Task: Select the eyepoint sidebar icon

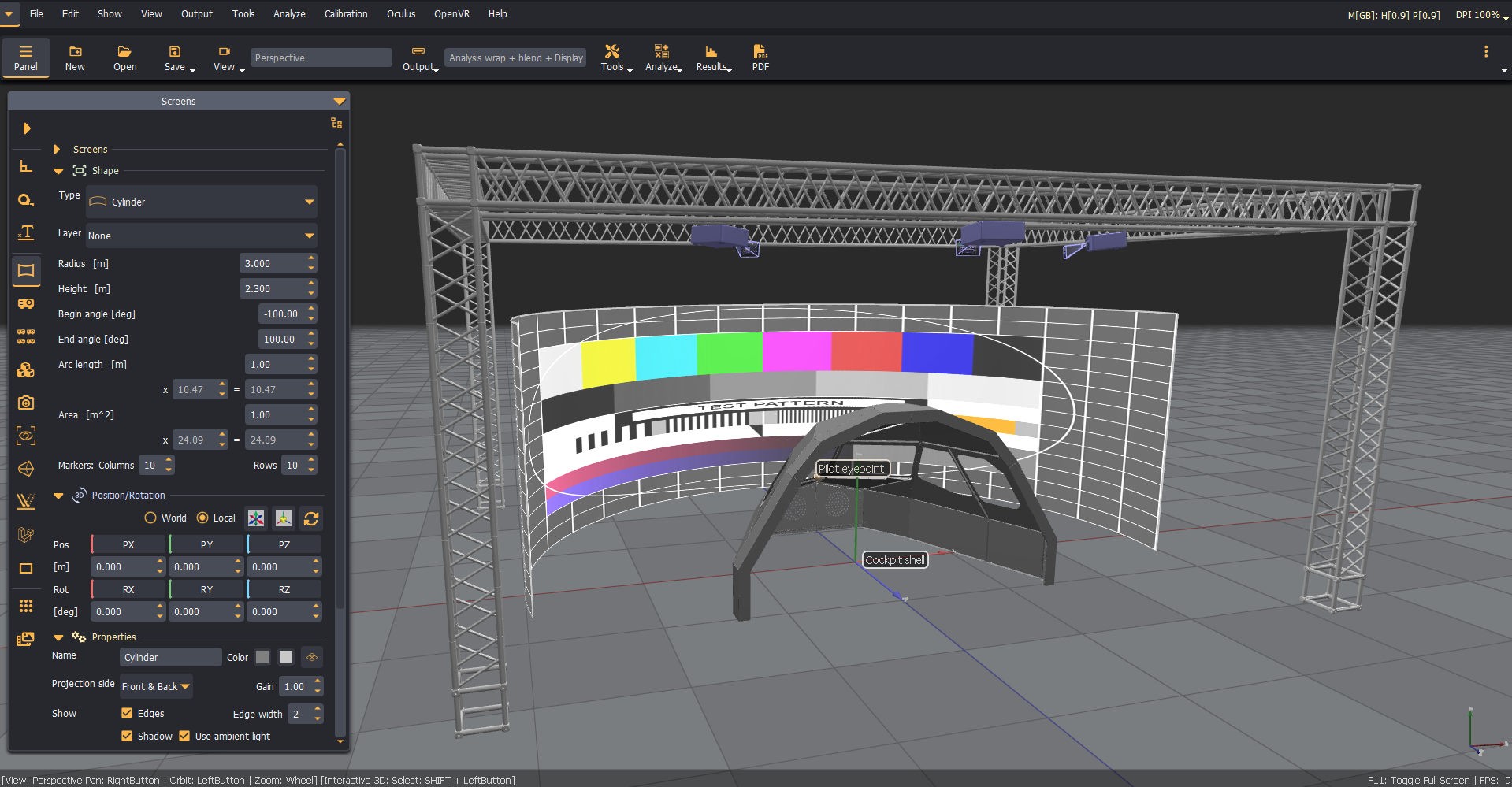Action: (26, 436)
